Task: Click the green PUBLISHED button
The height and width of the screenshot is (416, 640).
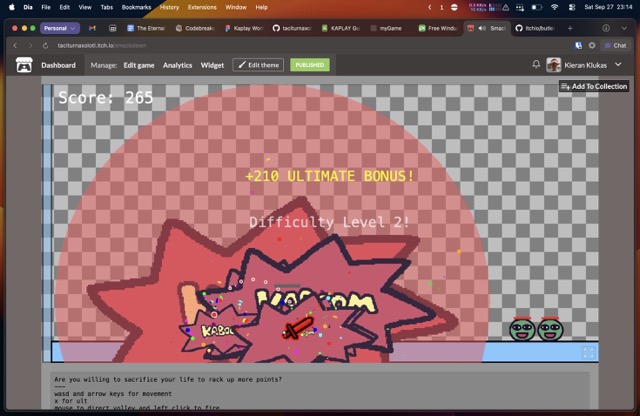Action: point(309,65)
